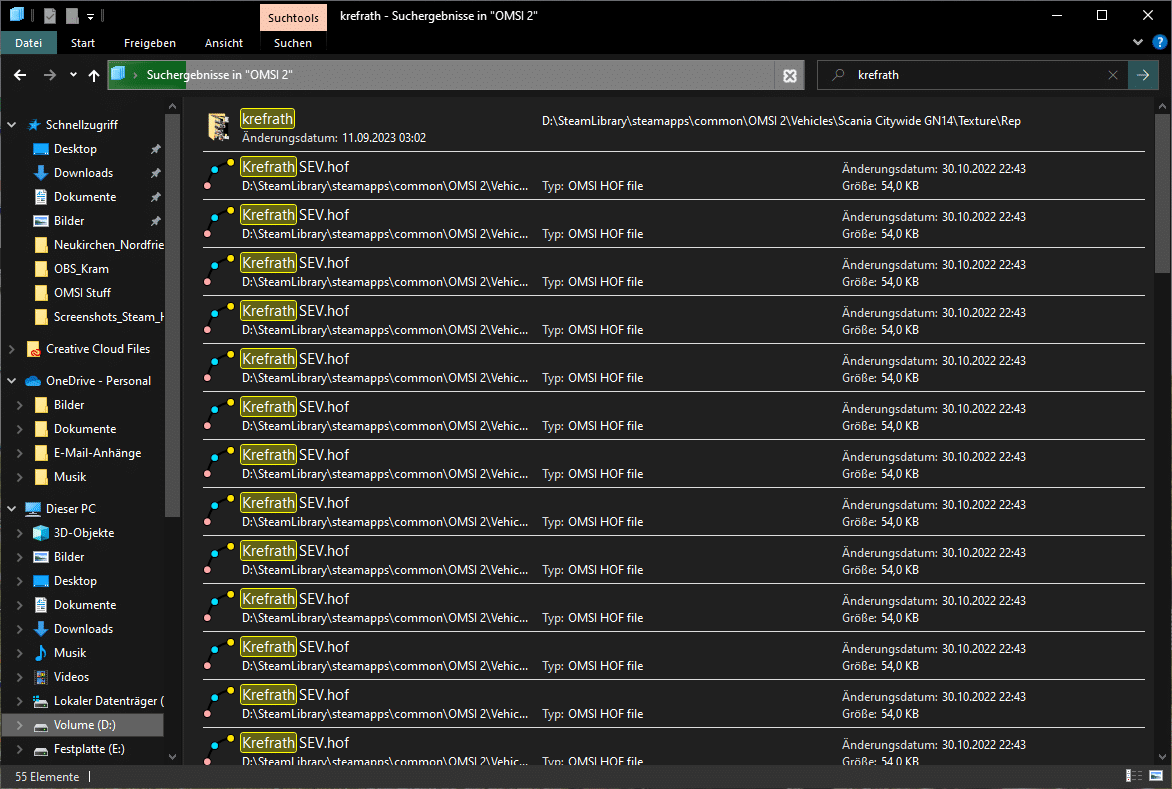This screenshot has width=1172, height=789.
Task: Open the Suchen ribbon tab
Action: click(292, 43)
